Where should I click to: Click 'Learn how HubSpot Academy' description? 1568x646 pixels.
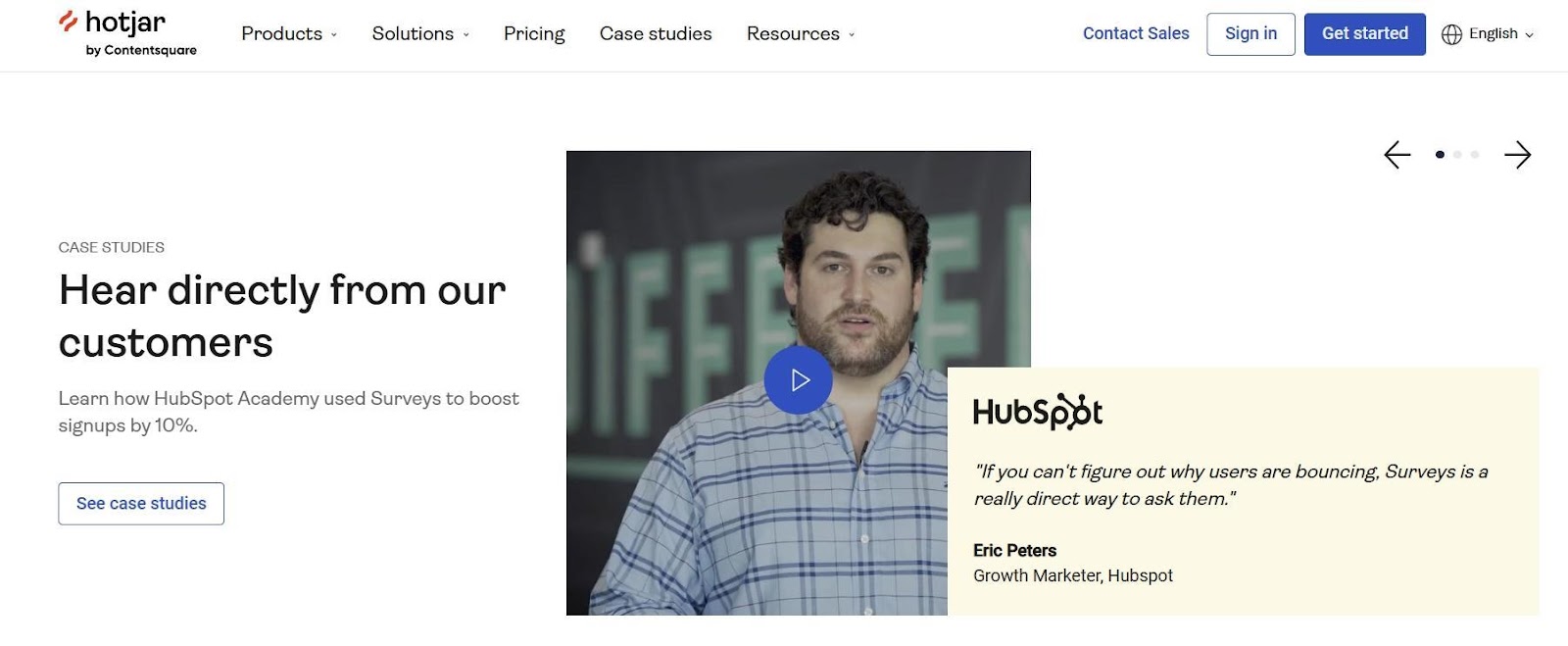288,412
